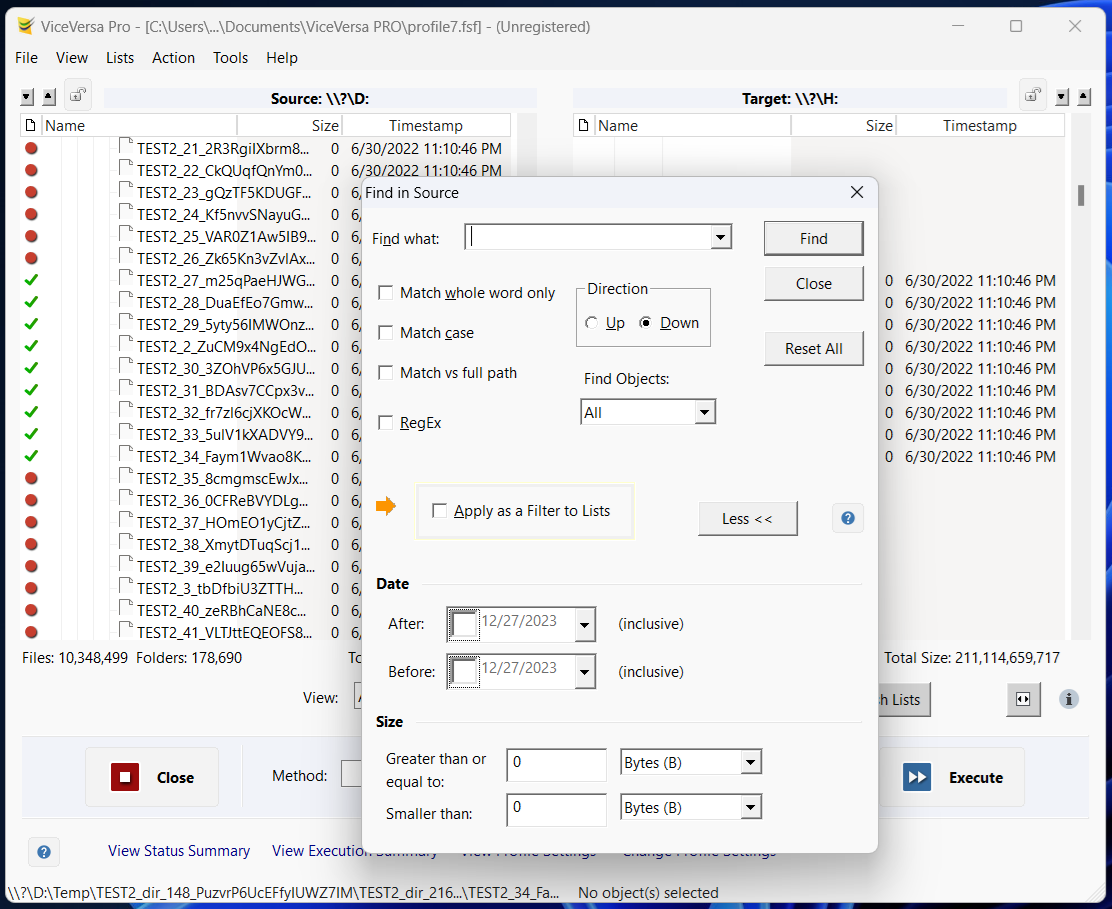Click the up arrow button right of Target lock
The image size is (1112, 909).
pyautogui.click(x=1084, y=96)
